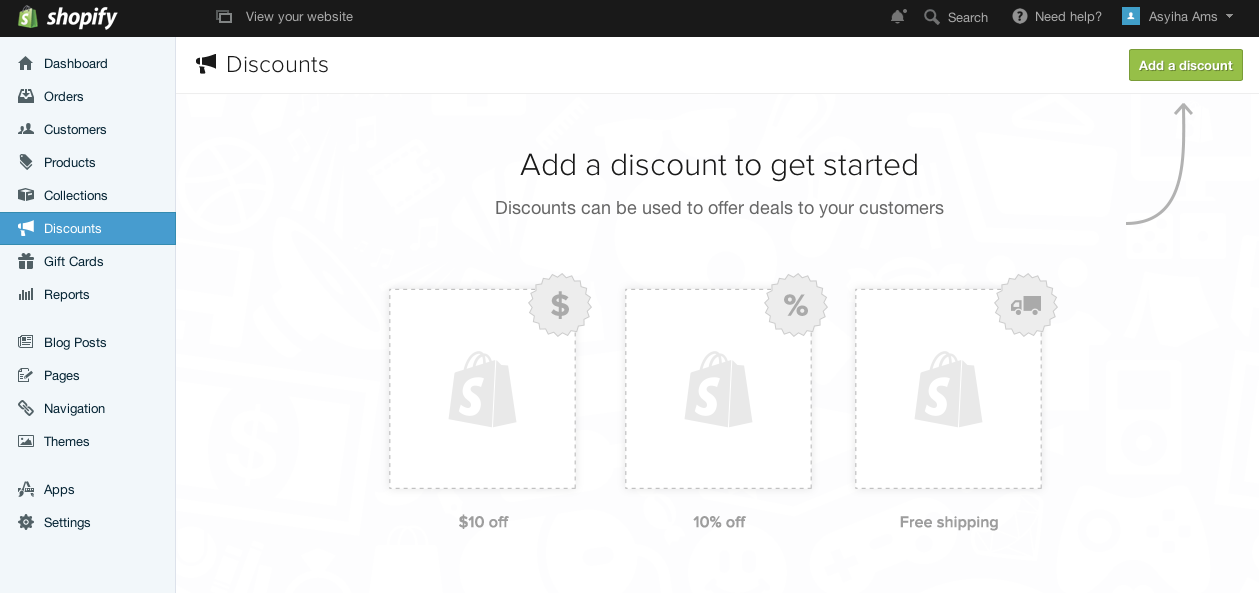This screenshot has height=593, width=1259.
Task: Click the View your website link
Action: click(x=298, y=17)
